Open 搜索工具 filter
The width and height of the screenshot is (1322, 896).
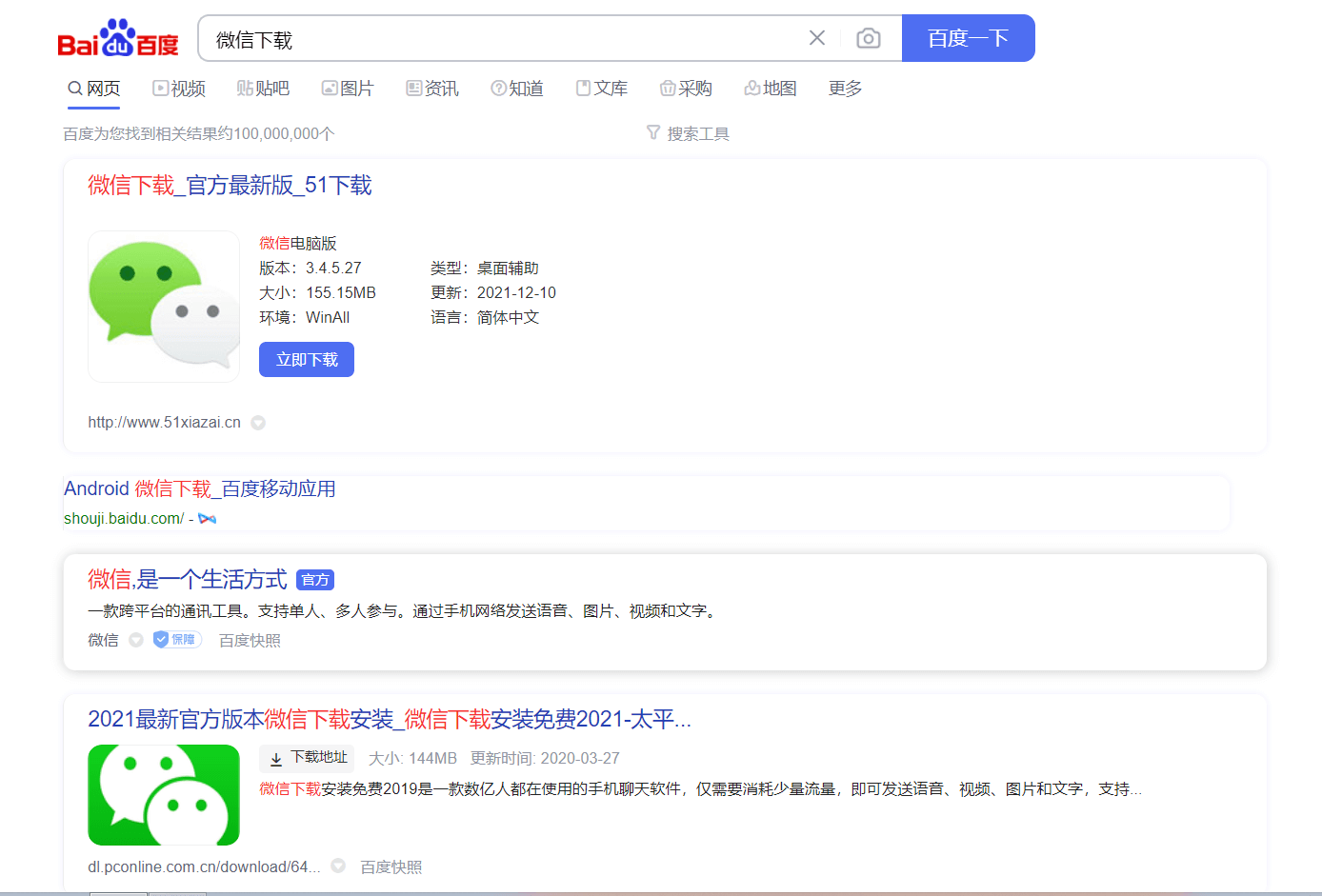688,134
